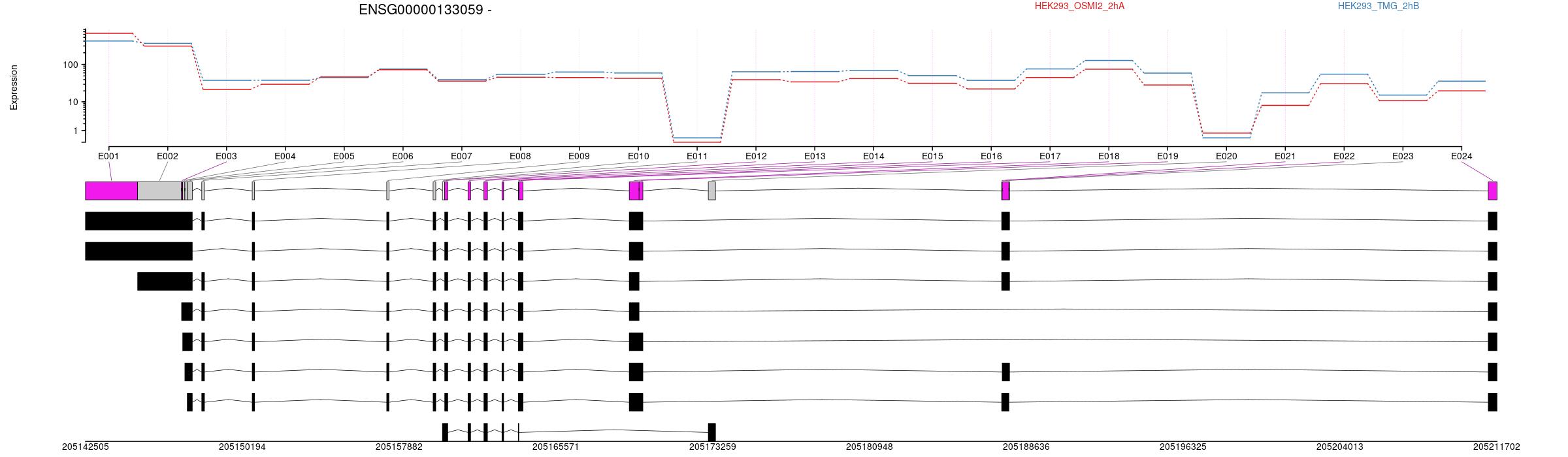Click genomic coordinate 205188636

point(1026,447)
